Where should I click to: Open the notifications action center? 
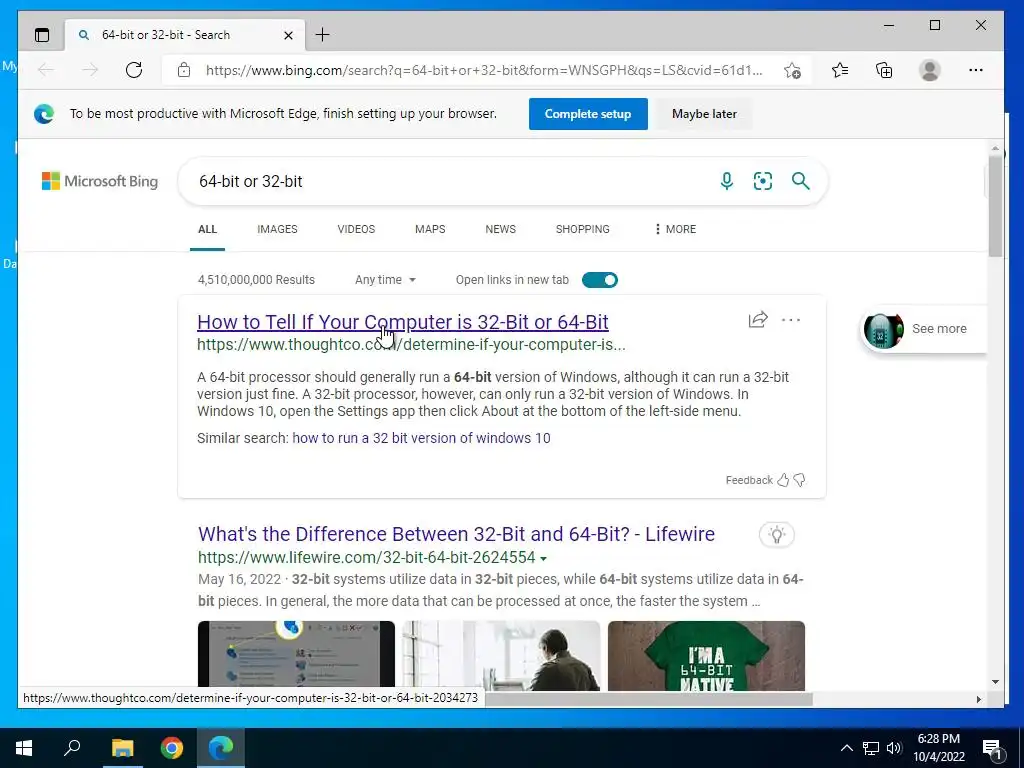(993, 748)
